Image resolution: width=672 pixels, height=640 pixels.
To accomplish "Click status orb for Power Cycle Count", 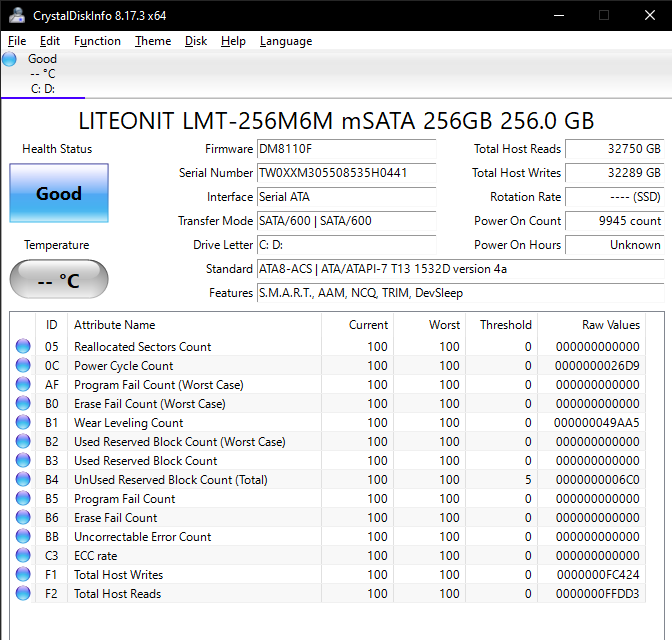I will click(x=23, y=365).
